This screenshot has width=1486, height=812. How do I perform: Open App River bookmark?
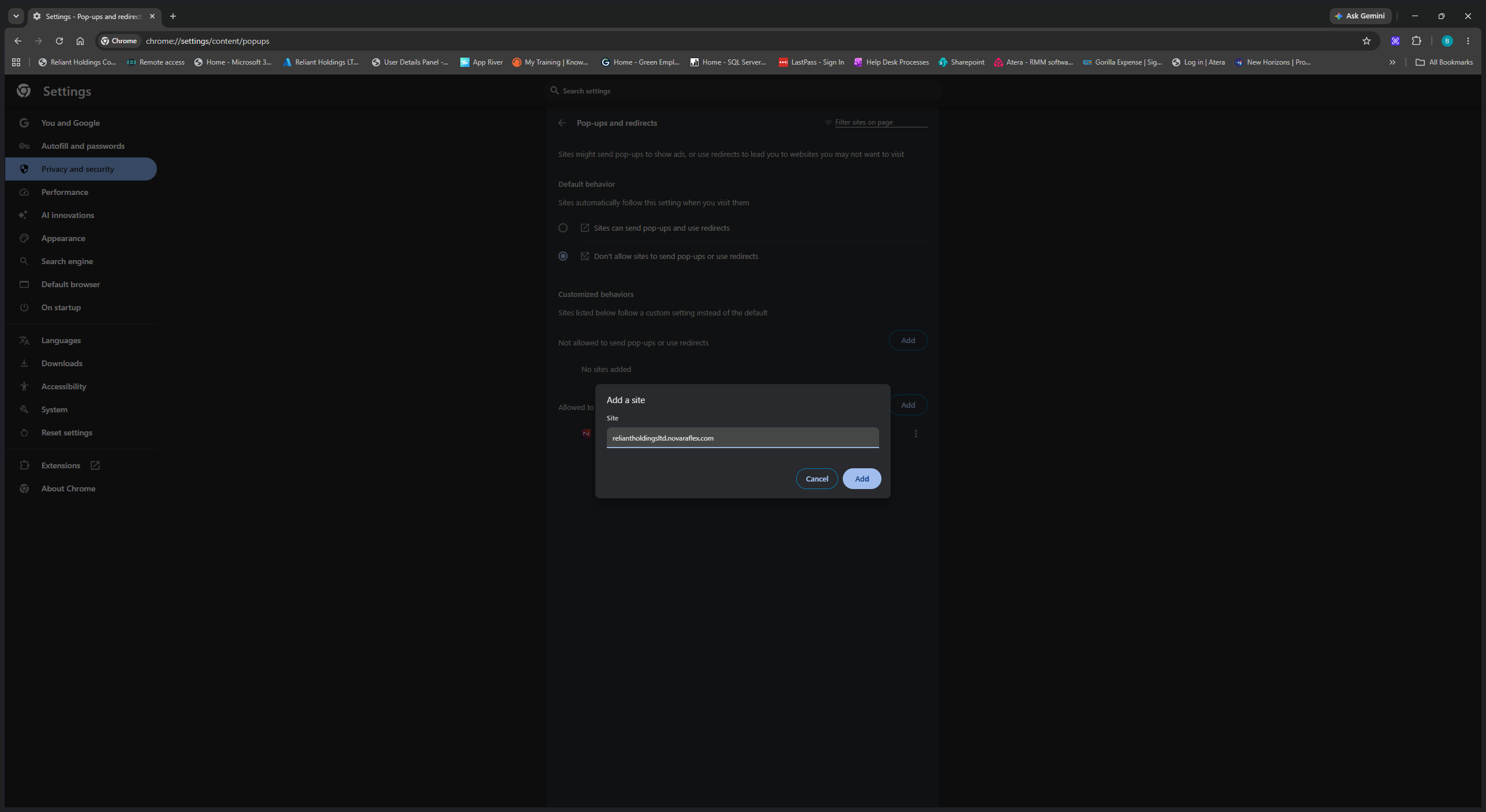click(481, 62)
